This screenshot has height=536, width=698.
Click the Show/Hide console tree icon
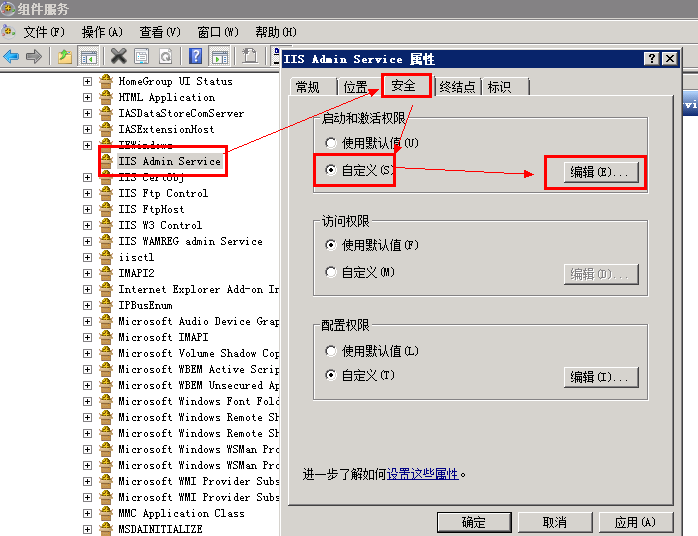point(89,57)
